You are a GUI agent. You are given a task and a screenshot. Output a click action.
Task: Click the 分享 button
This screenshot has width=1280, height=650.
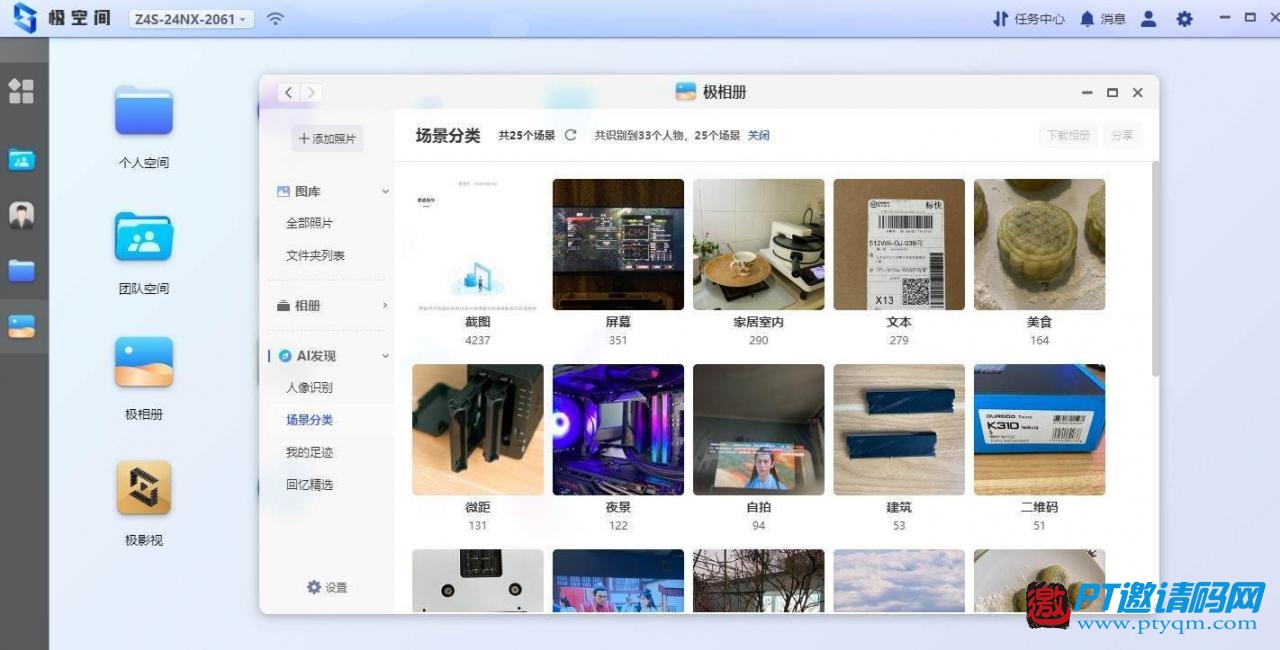[x=1122, y=135]
